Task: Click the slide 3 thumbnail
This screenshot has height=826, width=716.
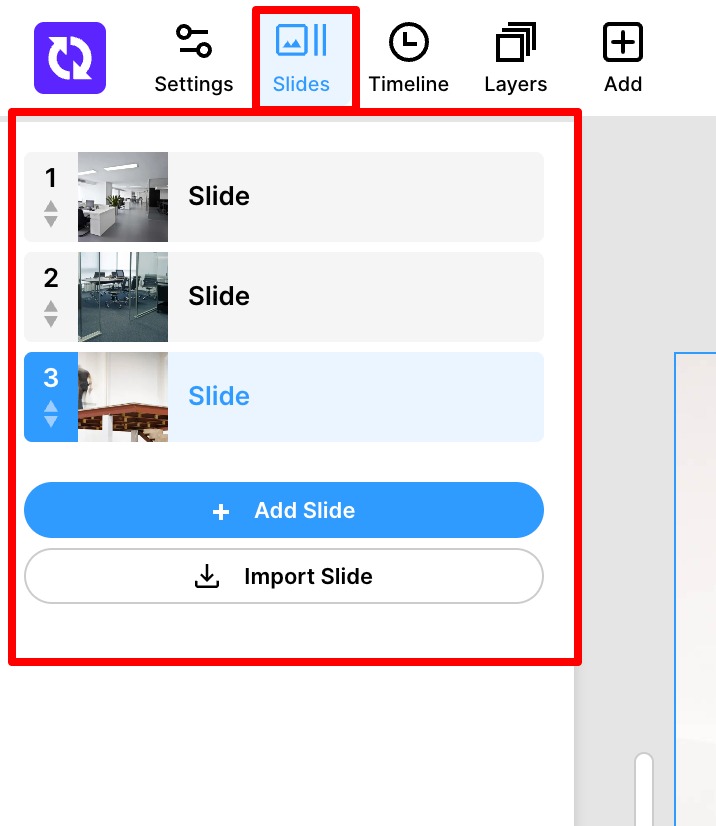Action: (123, 397)
